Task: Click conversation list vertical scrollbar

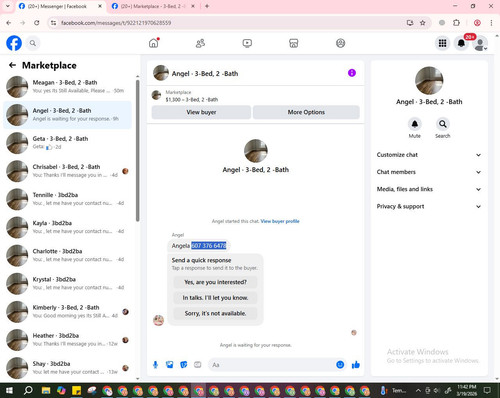Action: click(138, 150)
